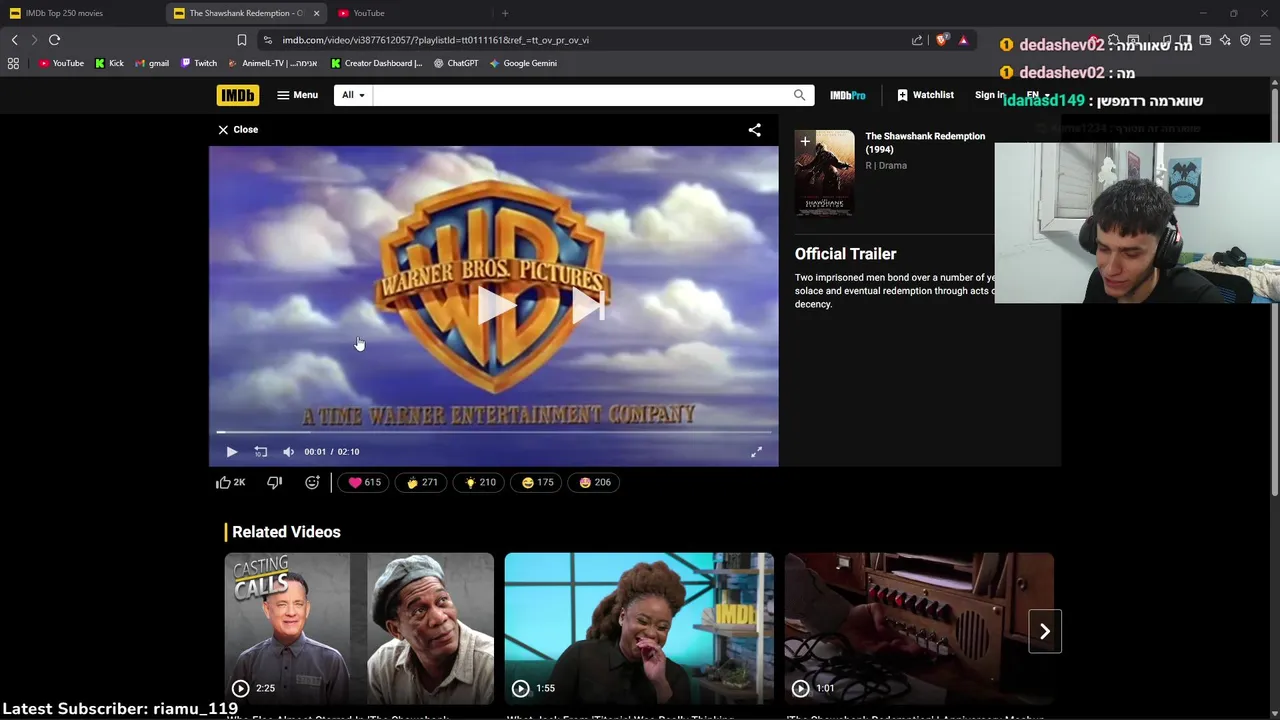
Task: React with the star-eyes emoji 206
Action: pos(594,482)
